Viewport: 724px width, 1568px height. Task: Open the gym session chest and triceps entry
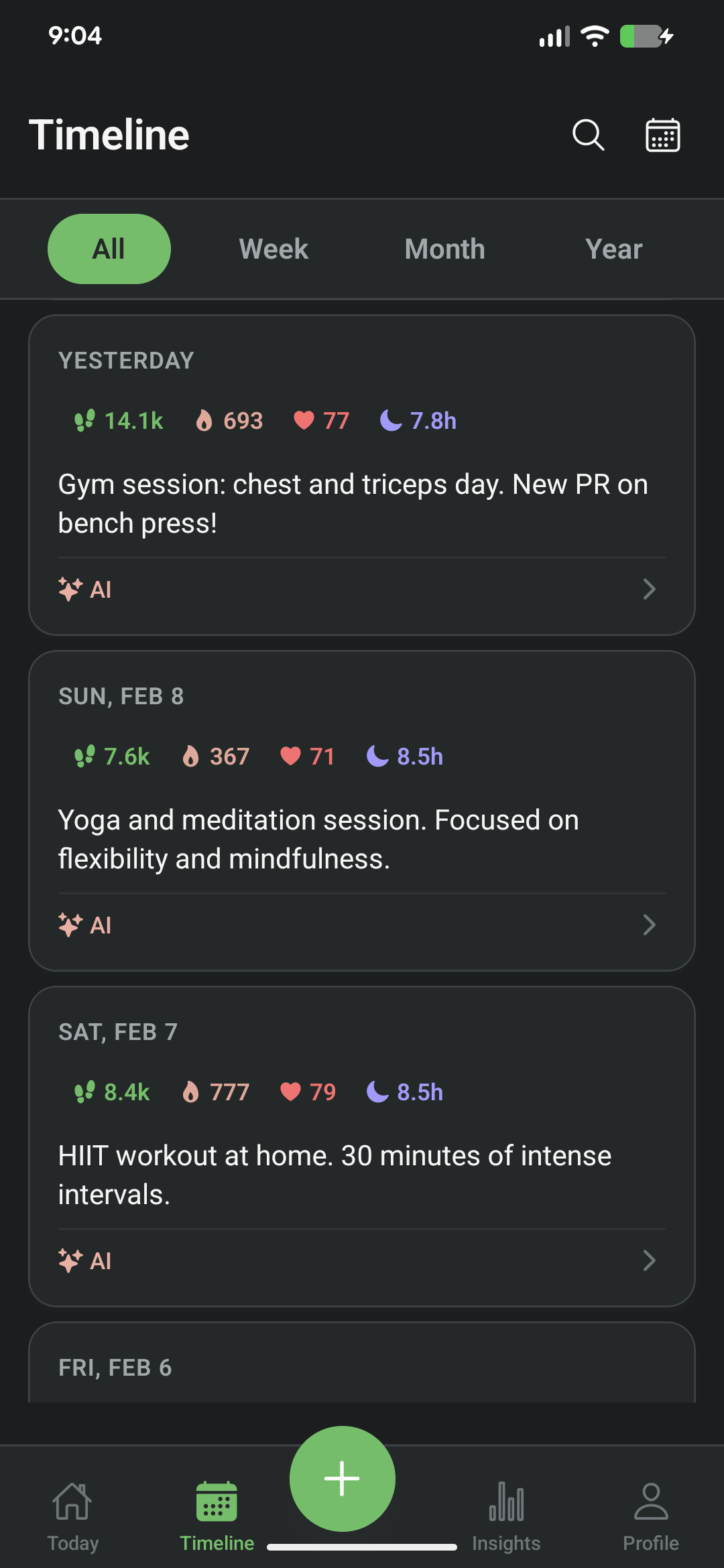pos(353,503)
